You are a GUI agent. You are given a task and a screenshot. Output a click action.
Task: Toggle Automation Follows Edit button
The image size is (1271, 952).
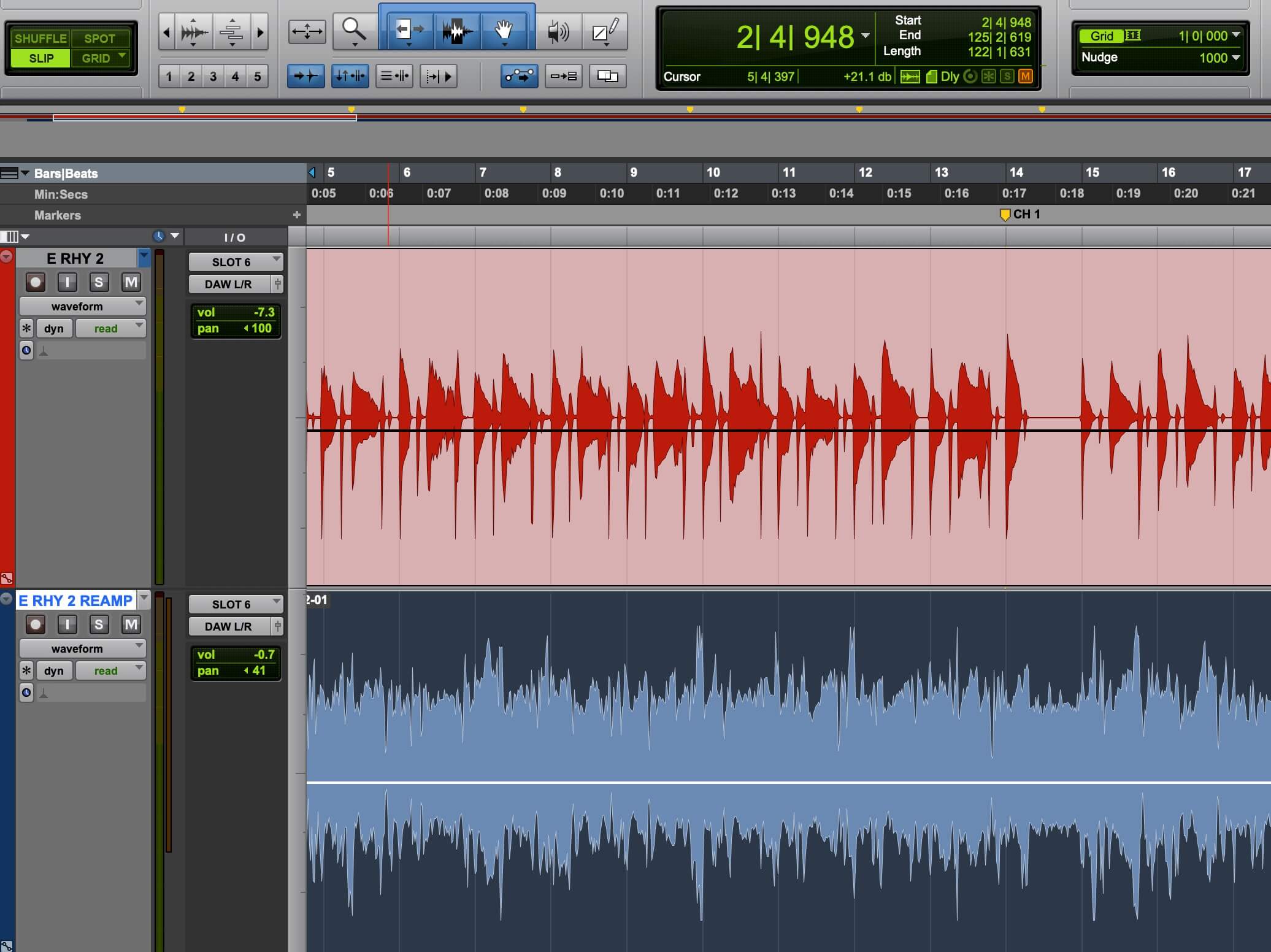pos(519,76)
